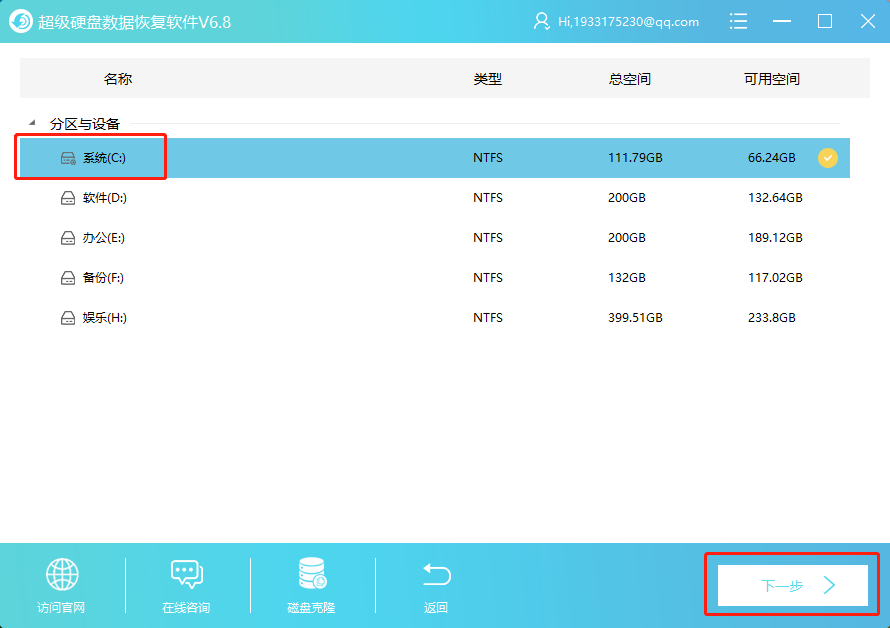Select the 系统(C:) partition row
Viewport: 890px width, 628px height.
[435, 158]
